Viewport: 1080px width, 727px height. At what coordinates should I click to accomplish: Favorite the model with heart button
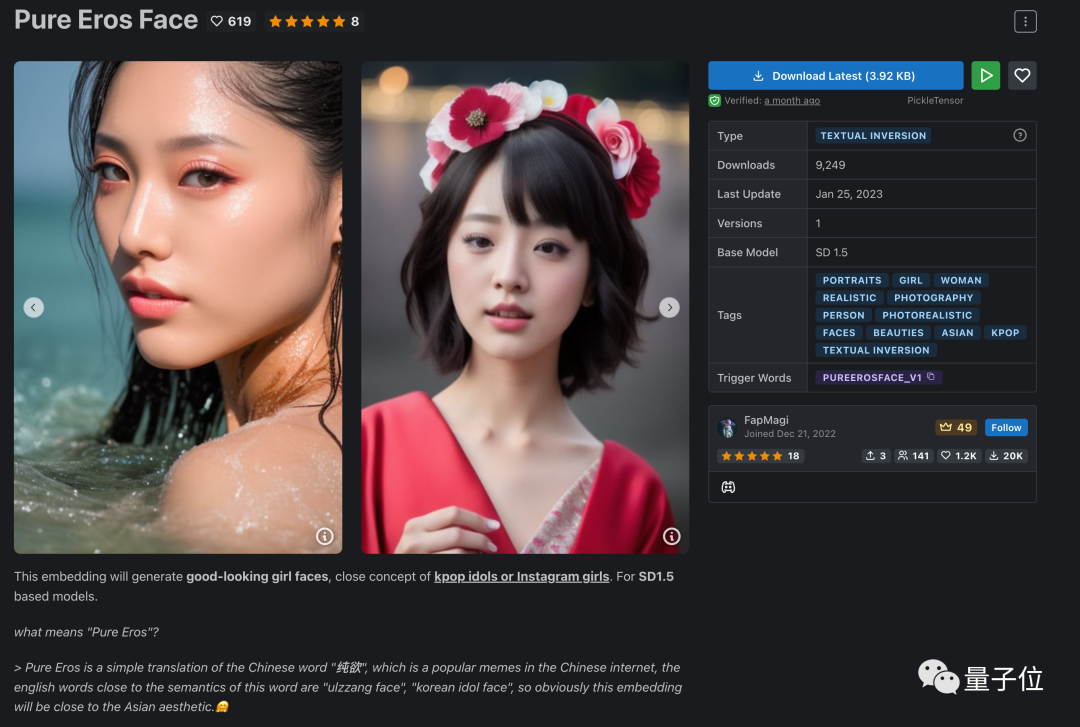point(1022,75)
